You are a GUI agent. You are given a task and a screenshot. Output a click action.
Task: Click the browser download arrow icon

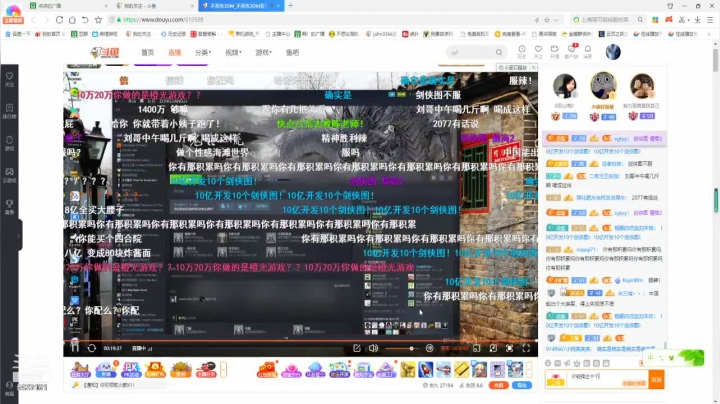coord(698,20)
